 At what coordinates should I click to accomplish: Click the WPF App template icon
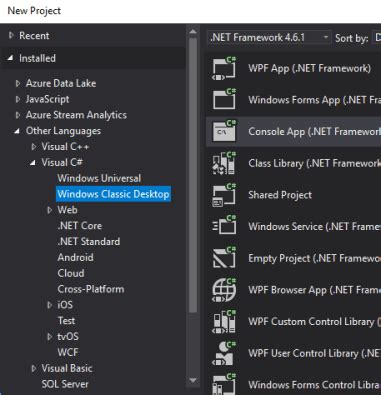click(x=224, y=69)
